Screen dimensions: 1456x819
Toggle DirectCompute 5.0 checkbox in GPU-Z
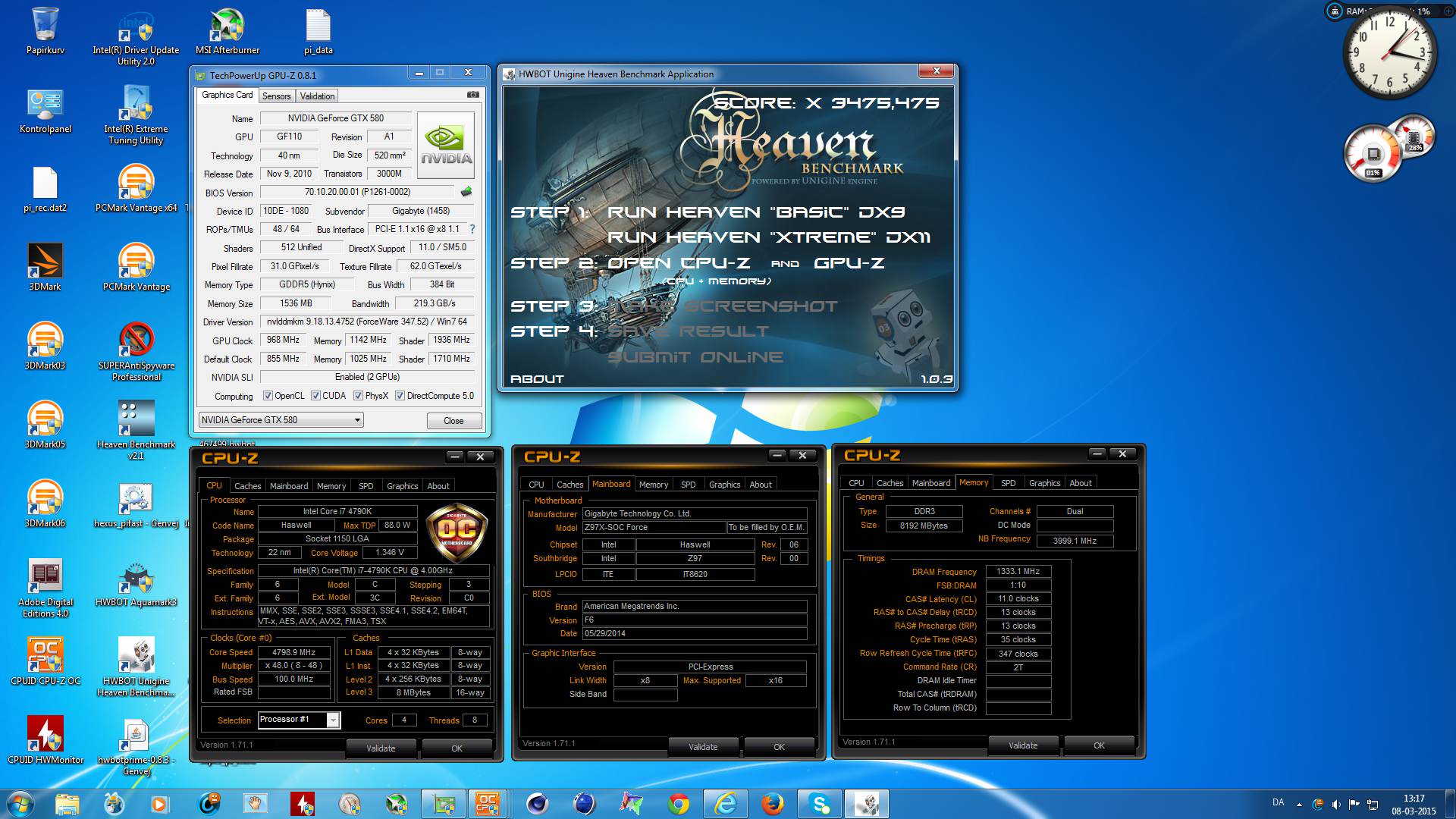coord(400,396)
